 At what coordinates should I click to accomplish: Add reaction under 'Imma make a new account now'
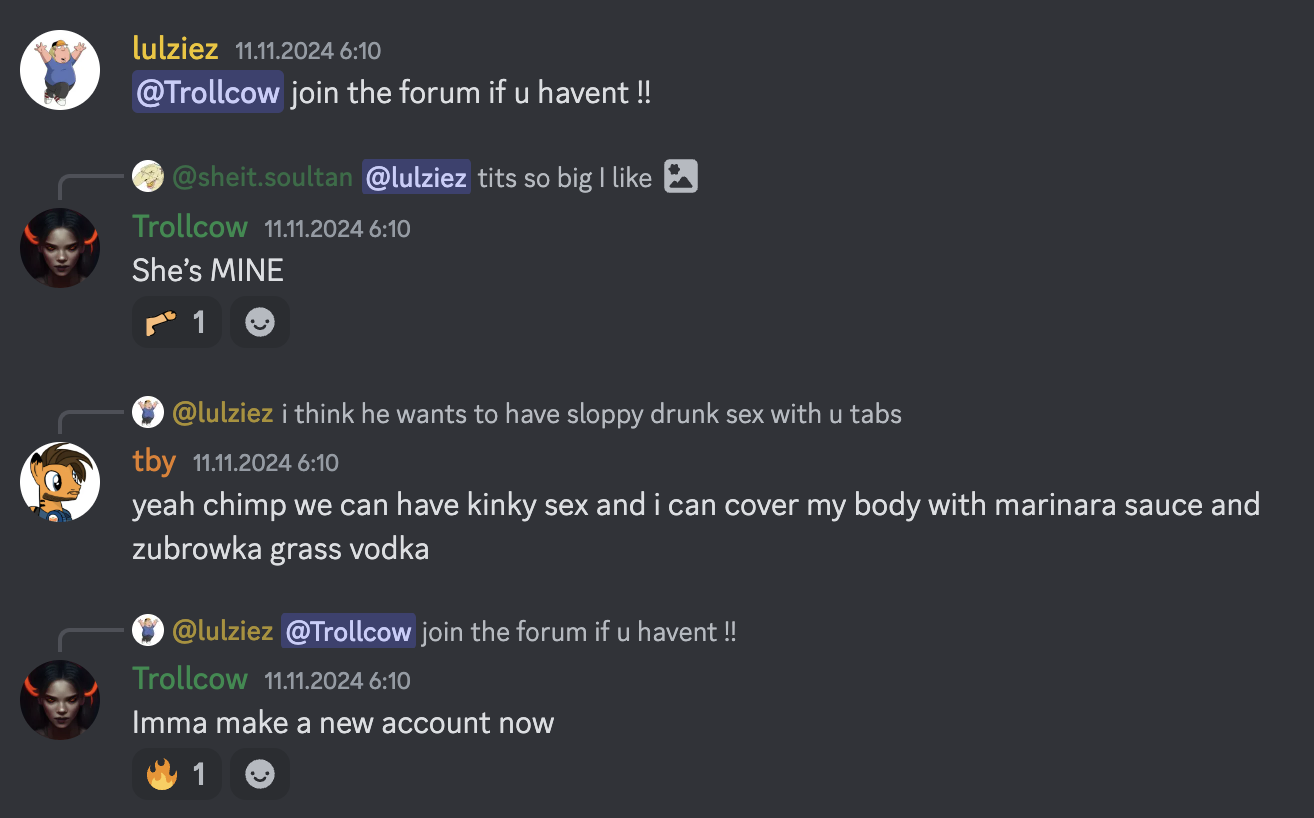(x=260, y=774)
